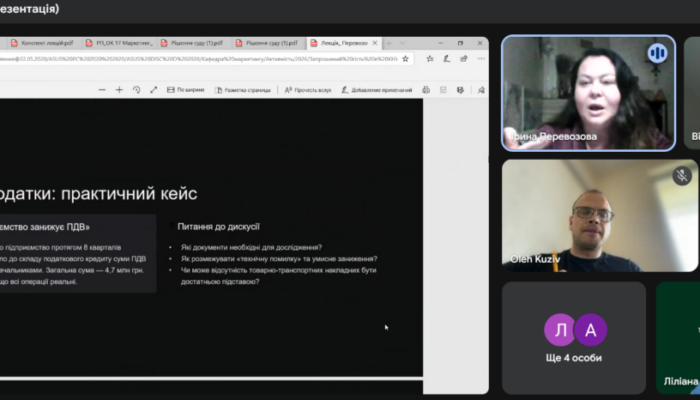
Task: Rotate the PDF page
Action: (137, 90)
